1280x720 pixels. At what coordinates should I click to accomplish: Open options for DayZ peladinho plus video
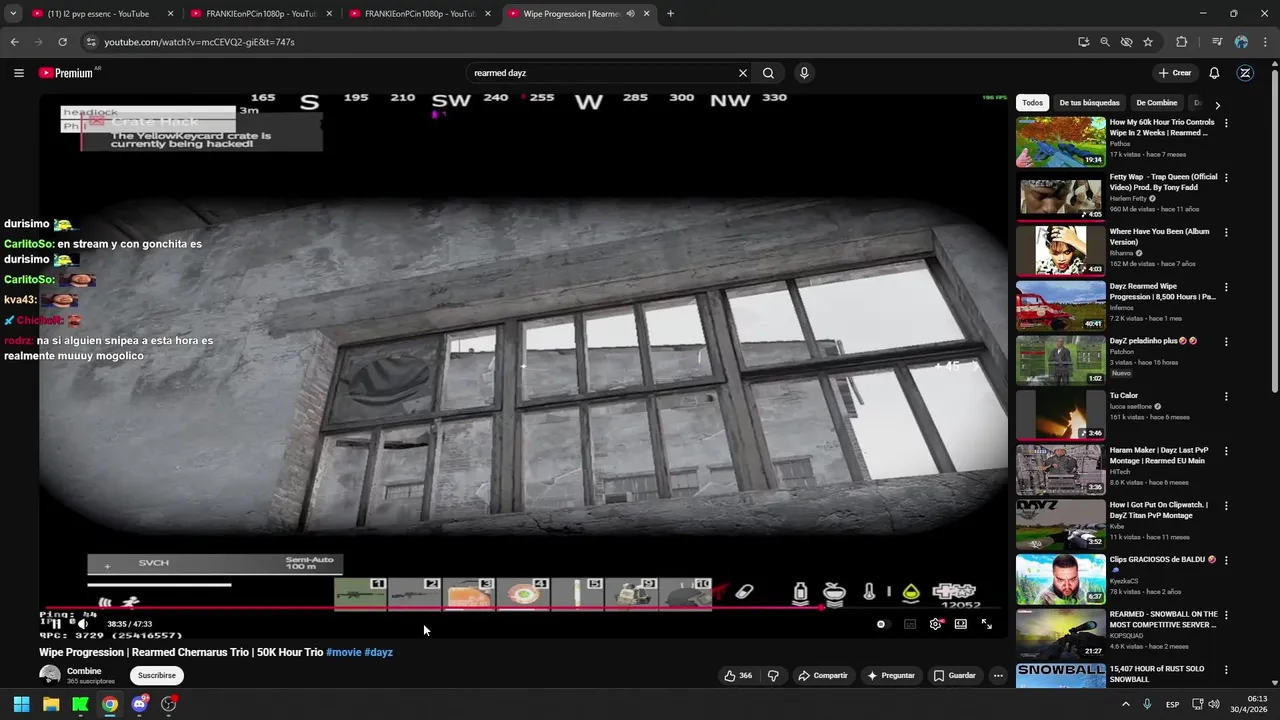[x=1226, y=342]
